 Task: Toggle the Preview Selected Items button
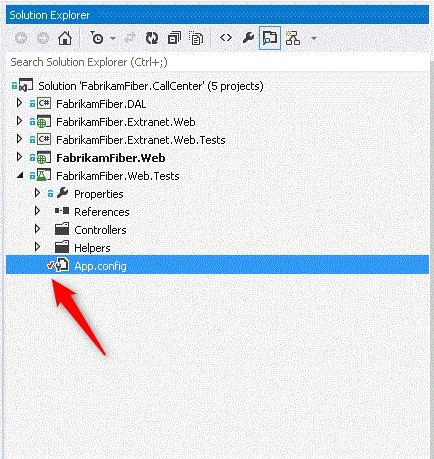(x=270, y=38)
